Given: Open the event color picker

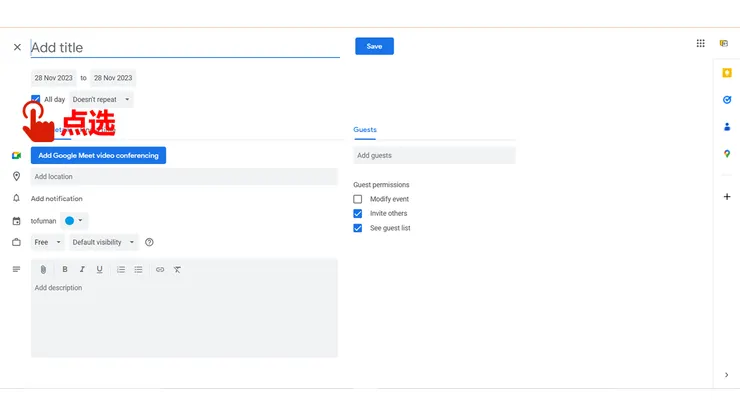Looking at the screenshot, I should coord(75,220).
